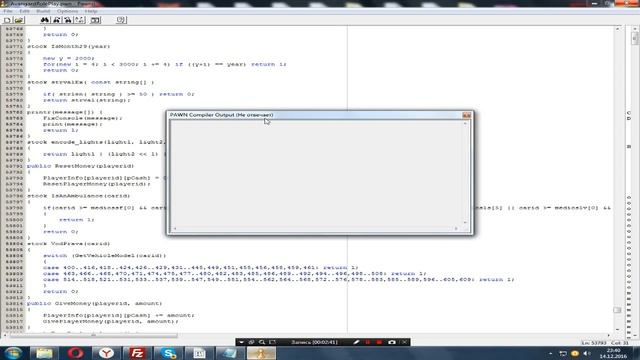Click the line 'public GiveMoney(playerid, amount)'
This screenshot has width=640, height=360.
pos(94,303)
